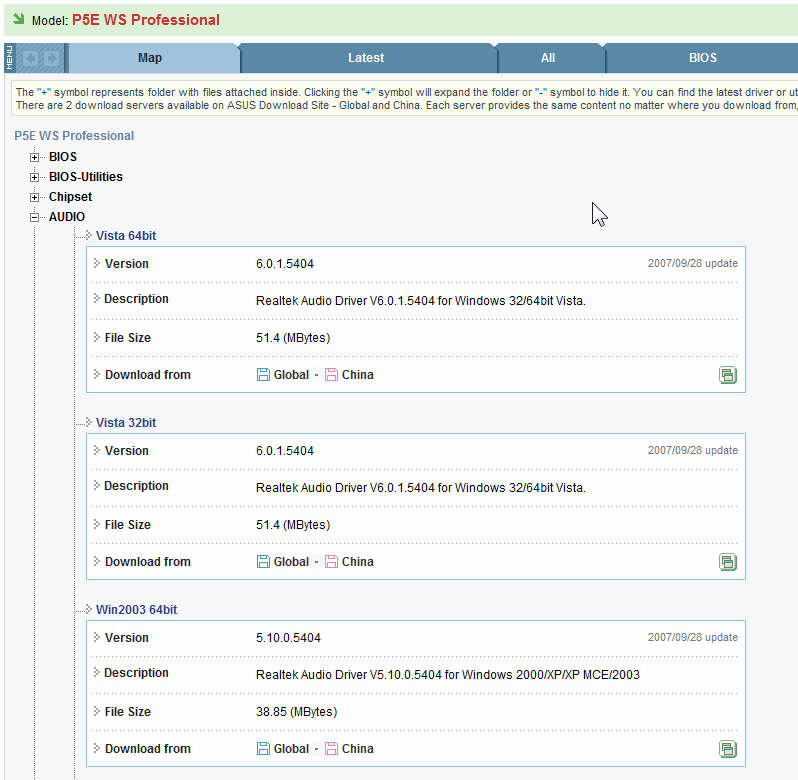Click the Global download disk icon under Vista 64bit
The height and width of the screenshot is (780, 798).
pos(263,375)
